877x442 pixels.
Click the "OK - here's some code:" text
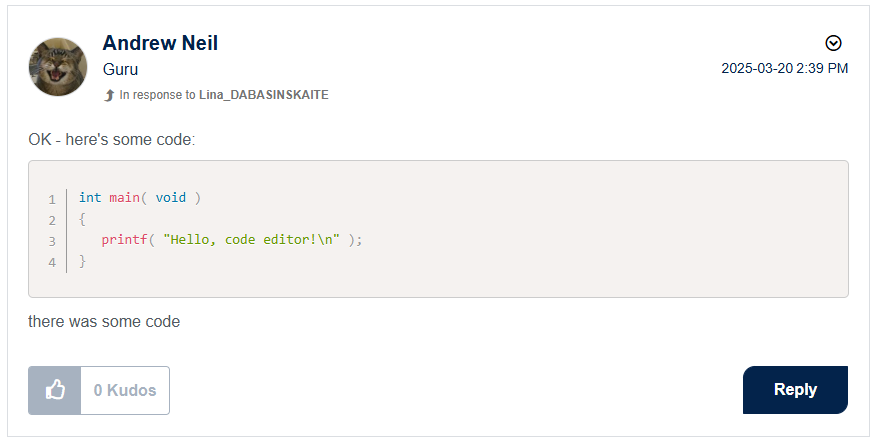click(111, 139)
